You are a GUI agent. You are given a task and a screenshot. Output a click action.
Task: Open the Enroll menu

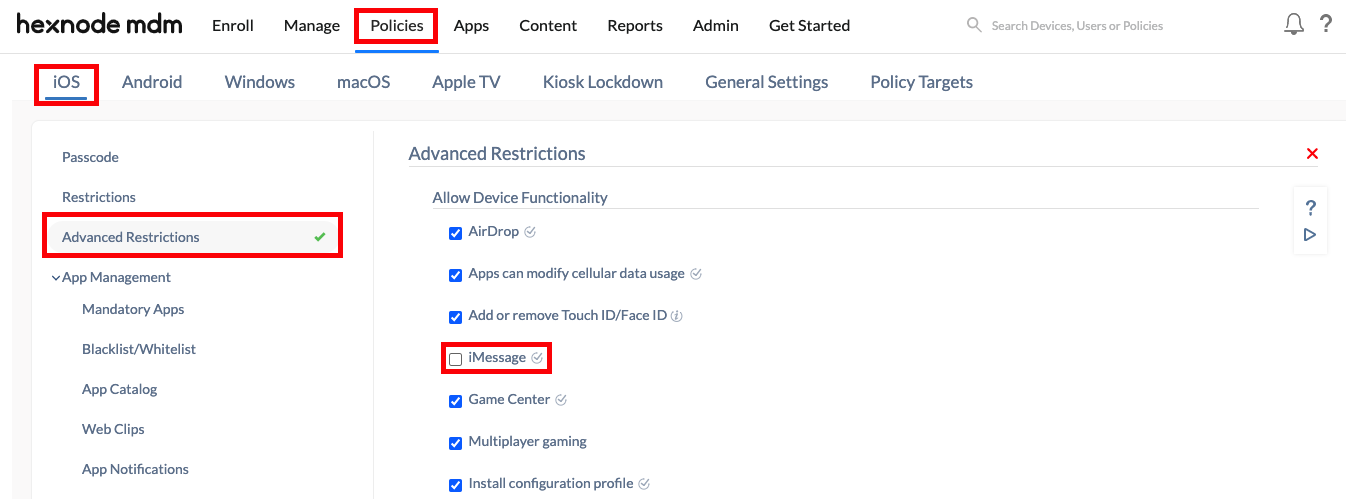coord(233,26)
